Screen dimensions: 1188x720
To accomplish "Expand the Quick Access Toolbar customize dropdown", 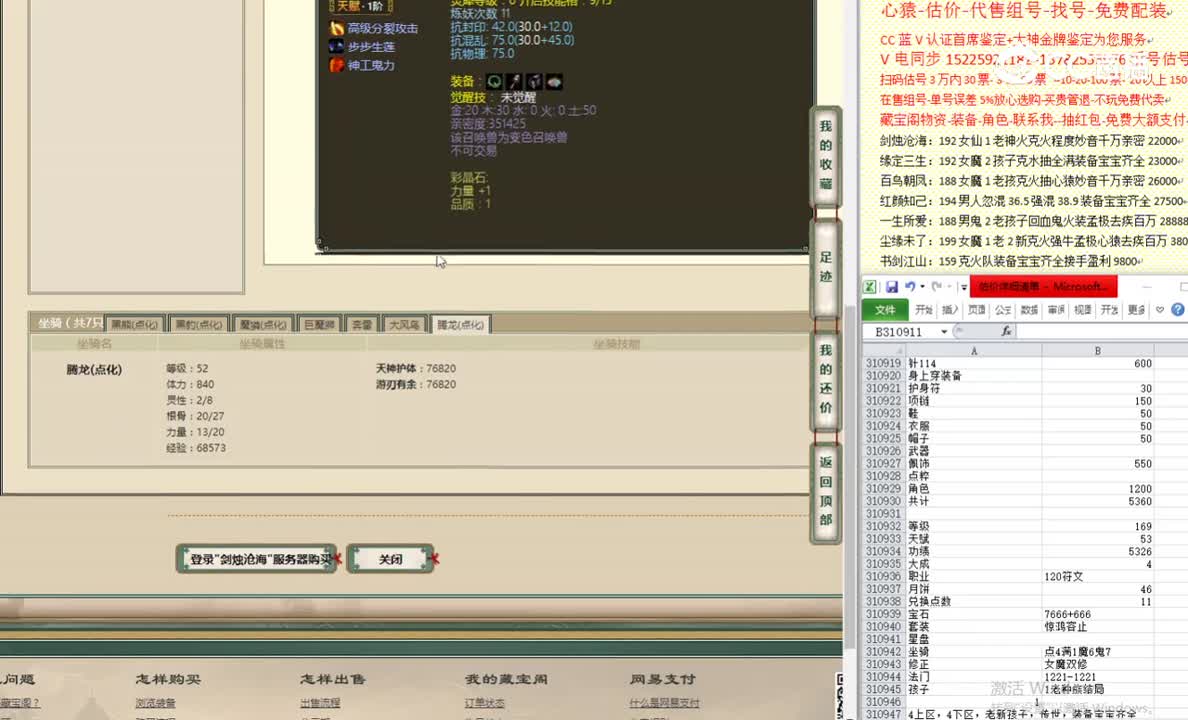I will 964,286.
